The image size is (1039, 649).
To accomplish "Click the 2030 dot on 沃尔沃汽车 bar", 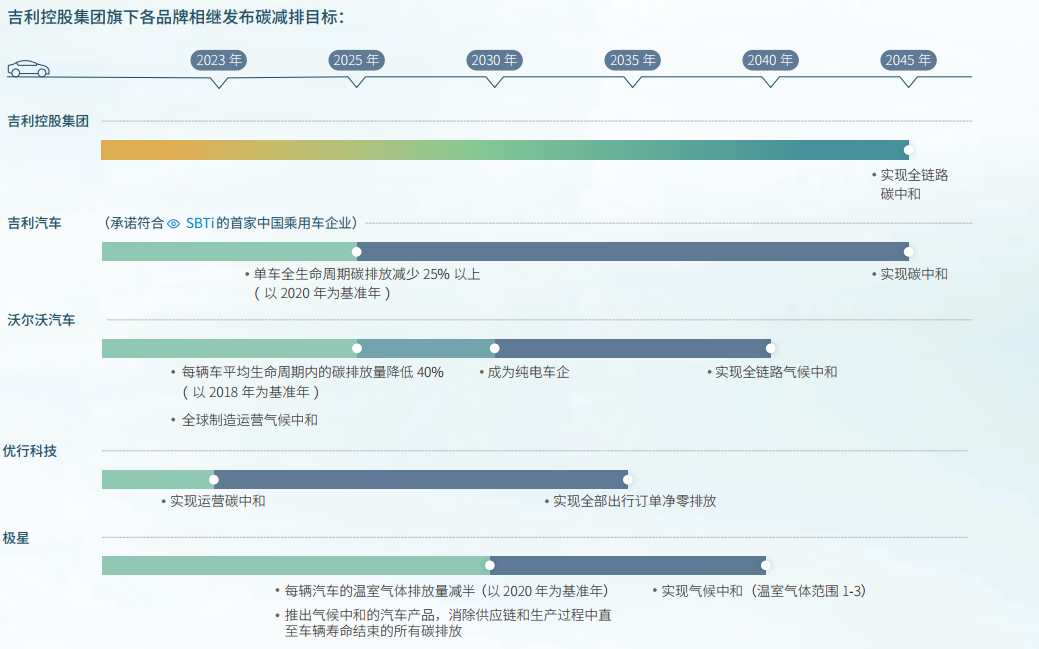I will [494, 349].
